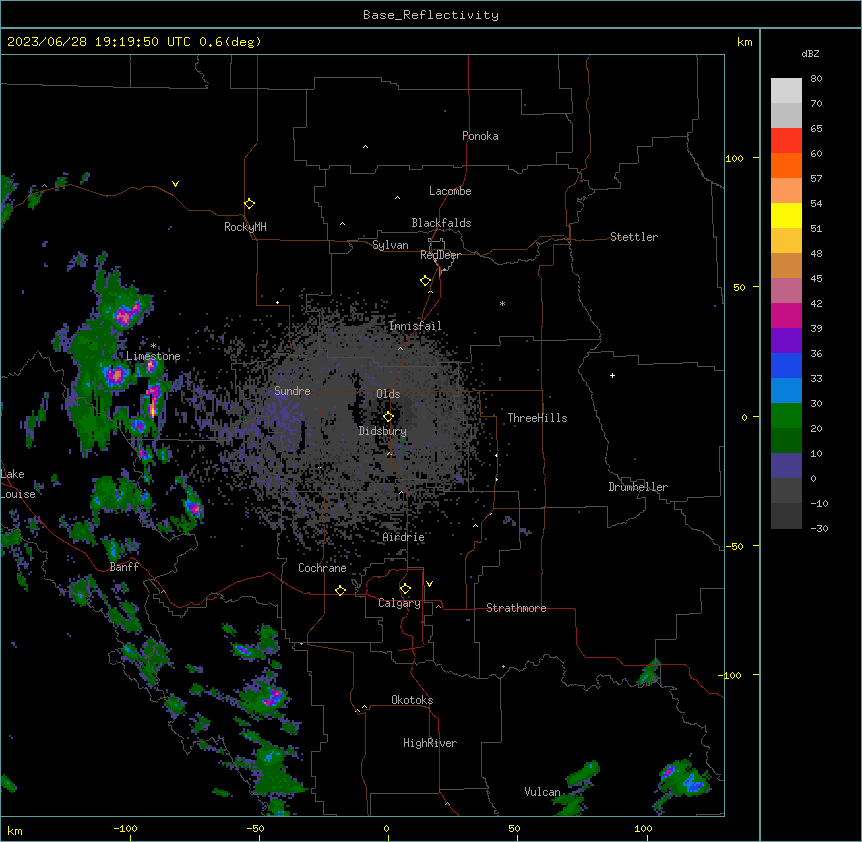Click the white asterisk above Limestone

pyautogui.click(x=153, y=346)
